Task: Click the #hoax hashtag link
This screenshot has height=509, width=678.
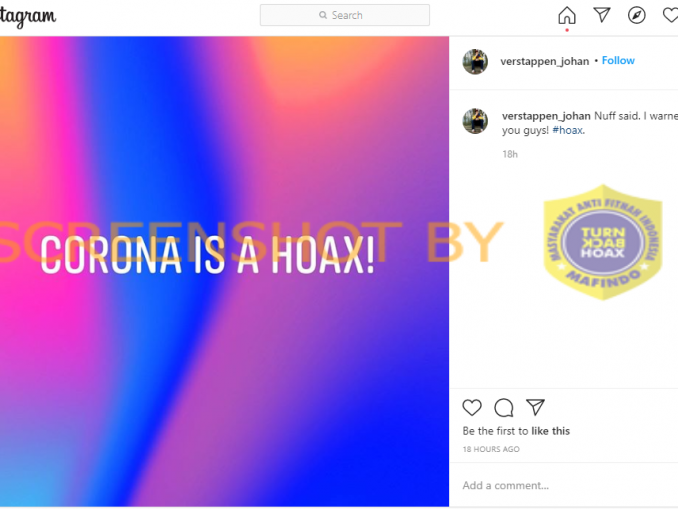Action: [x=568, y=130]
